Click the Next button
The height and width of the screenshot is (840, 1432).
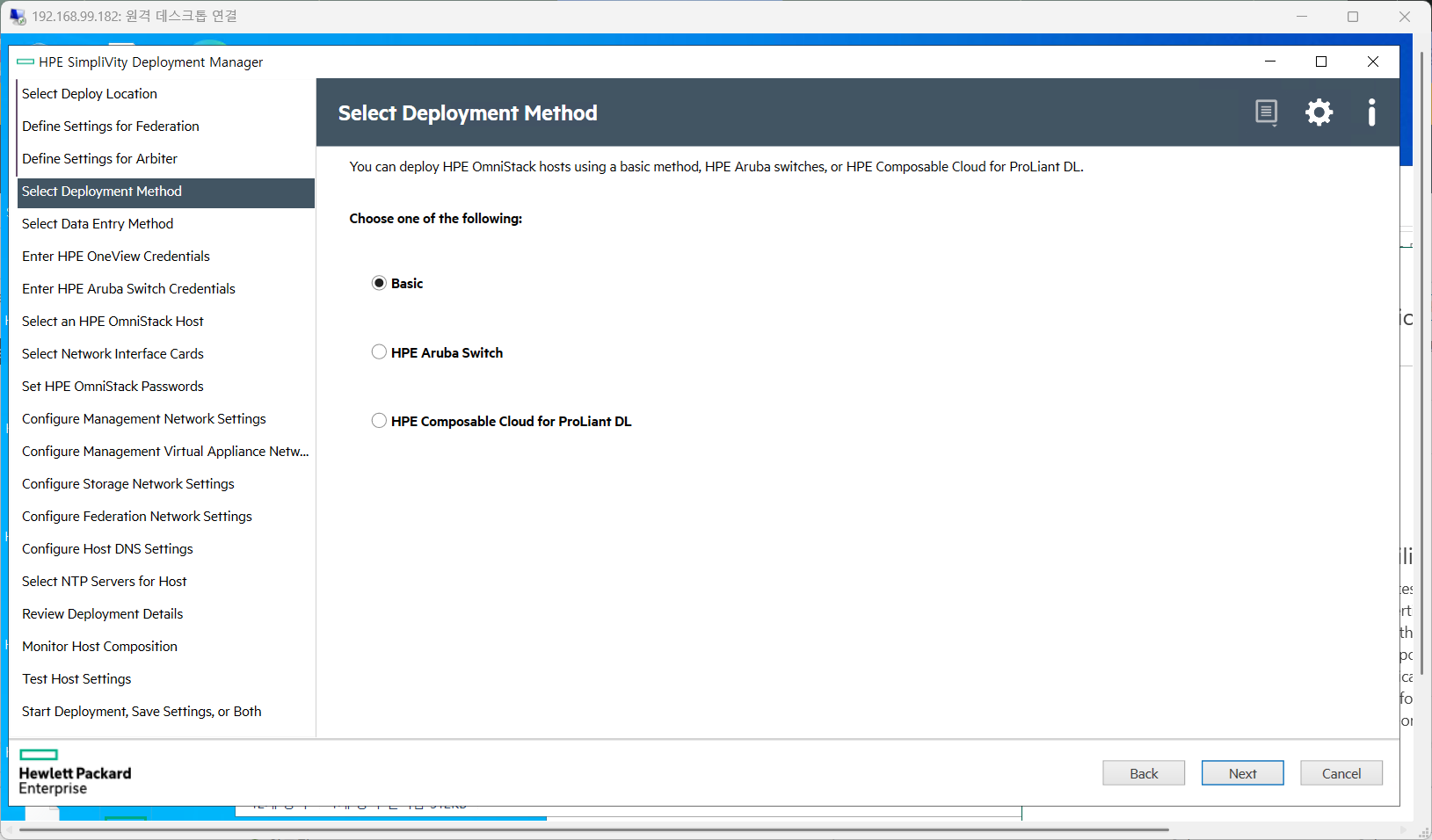click(1243, 773)
